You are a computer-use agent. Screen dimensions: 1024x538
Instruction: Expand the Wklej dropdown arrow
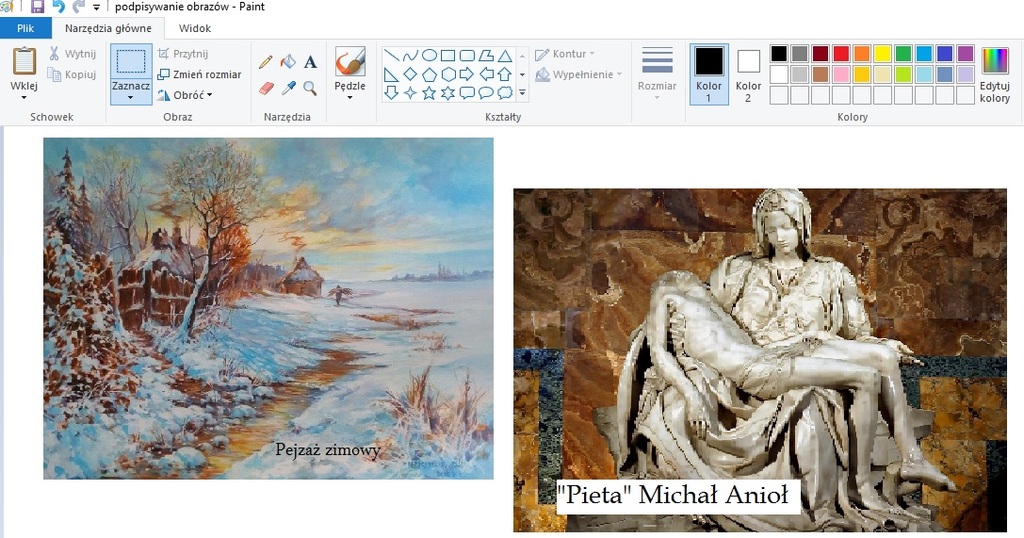coord(24,97)
